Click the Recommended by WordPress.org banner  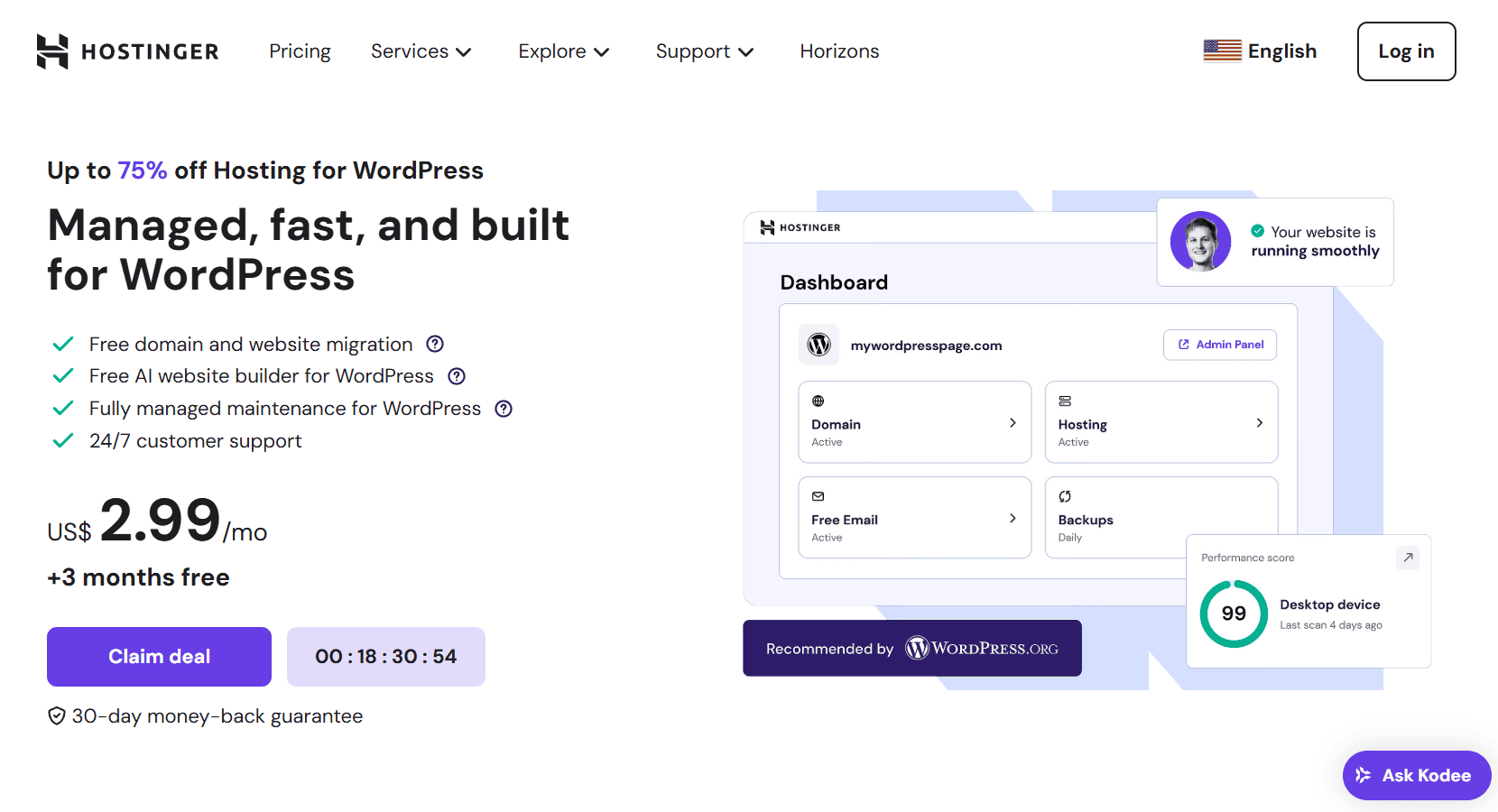(x=912, y=648)
